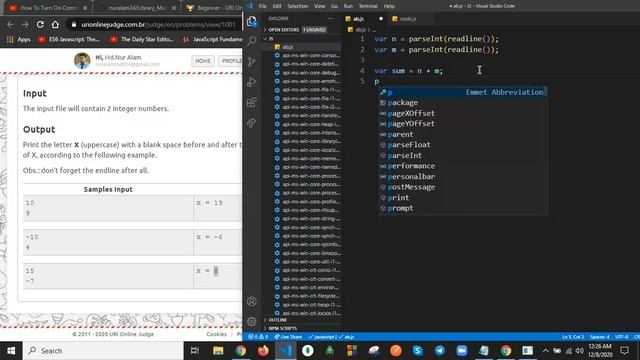Open the JavaScript Fundame... bookmark
The height and width of the screenshot is (360, 640).
pos(212,39)
